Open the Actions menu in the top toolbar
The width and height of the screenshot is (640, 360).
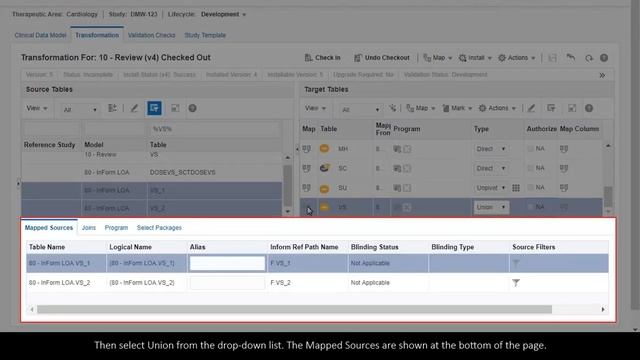pyautogui.click(x=517, y=58)
